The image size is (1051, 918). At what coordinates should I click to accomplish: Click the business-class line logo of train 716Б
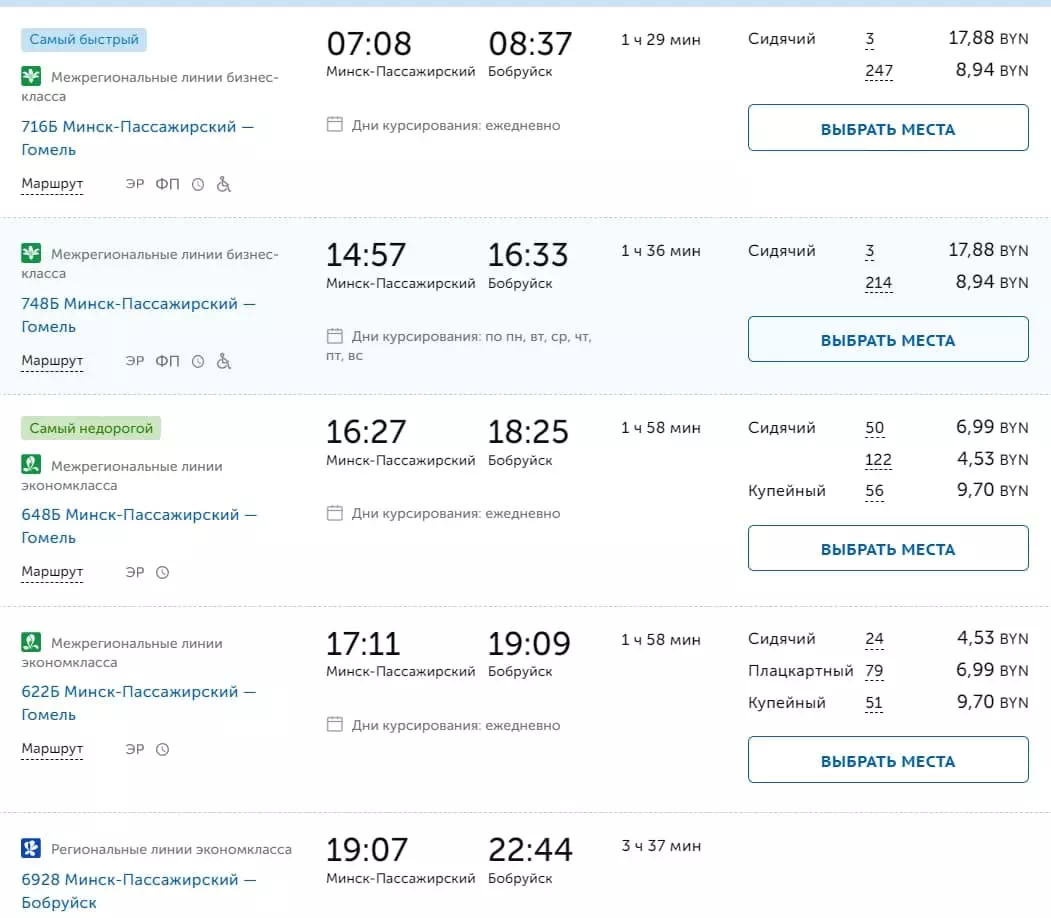click(x=31, y=76)
